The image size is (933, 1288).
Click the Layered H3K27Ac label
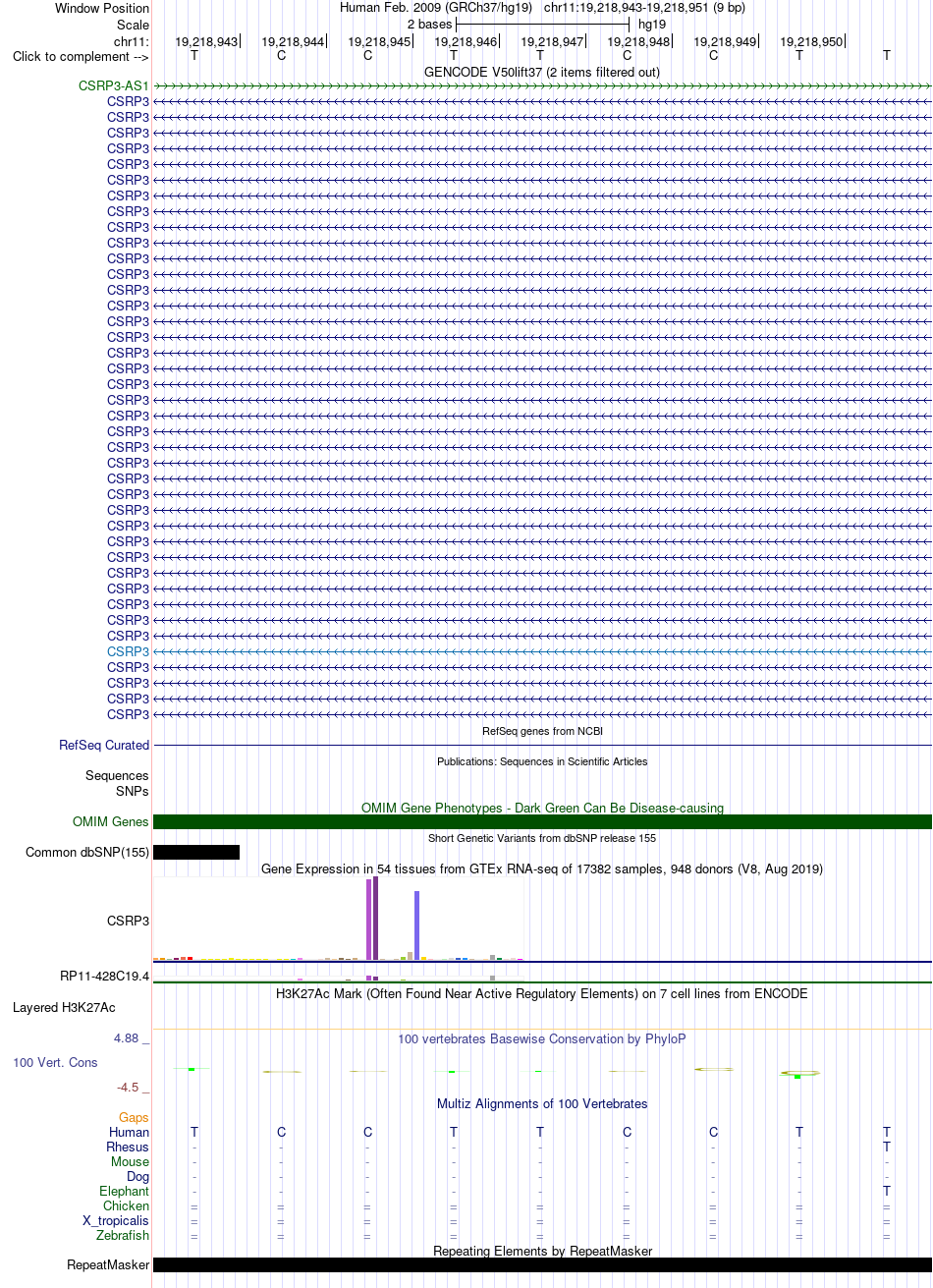pyautogui.click(x=64, y=1008)
